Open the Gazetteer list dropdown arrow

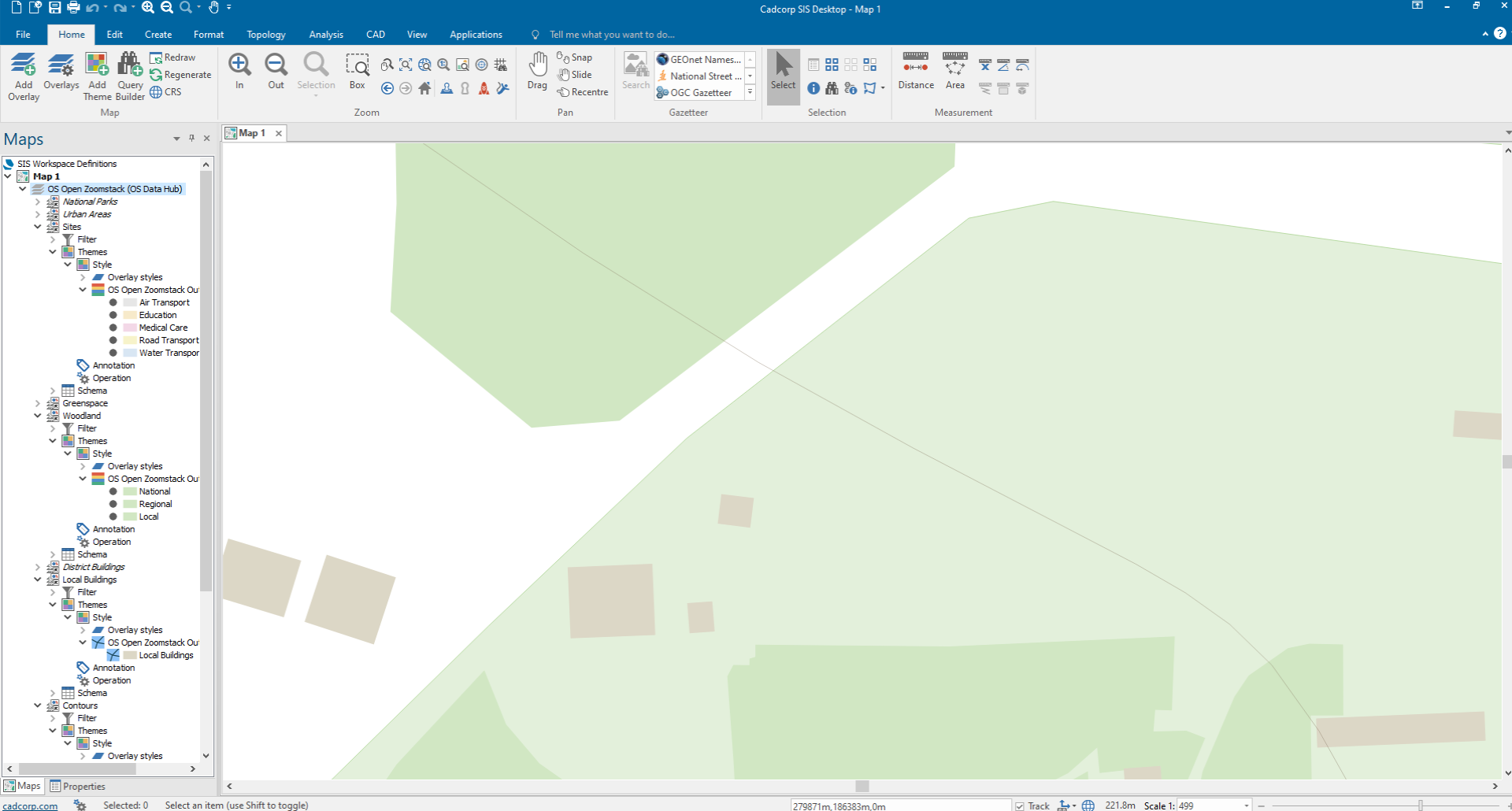(750, 92)
